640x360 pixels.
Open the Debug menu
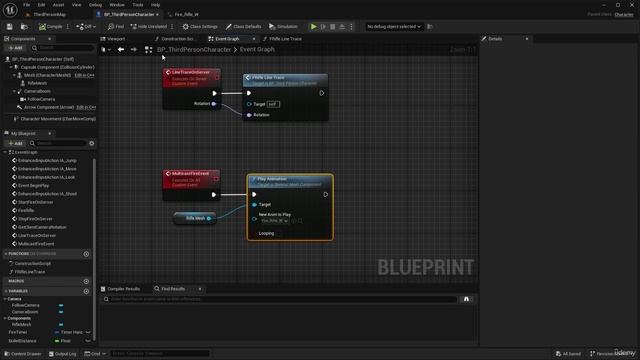pos(95,5)
